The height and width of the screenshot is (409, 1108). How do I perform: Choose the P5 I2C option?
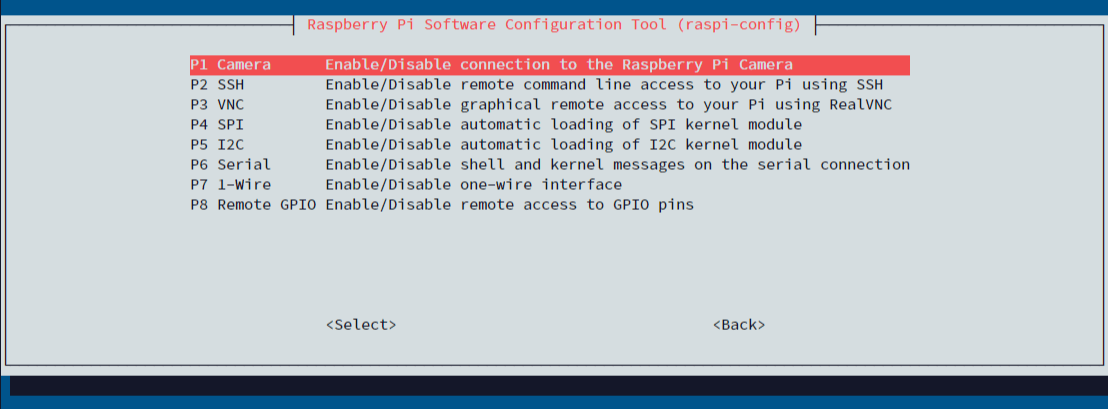coord(550,146)
